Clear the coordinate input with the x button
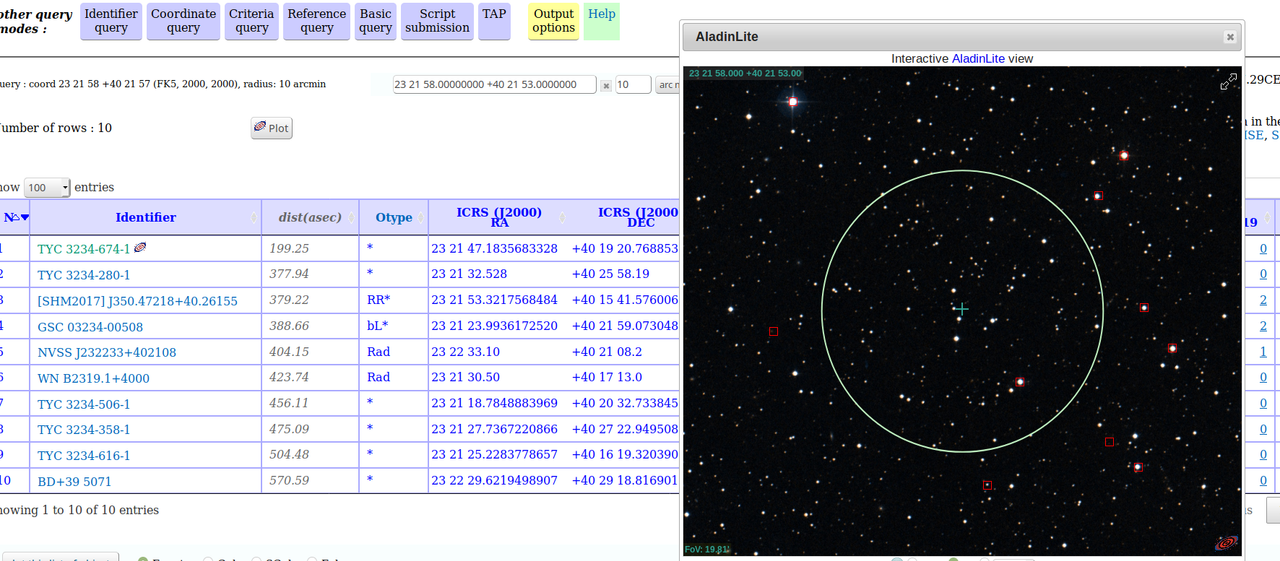The width and height of the screenshot is (1280, 561). (606, 86)
